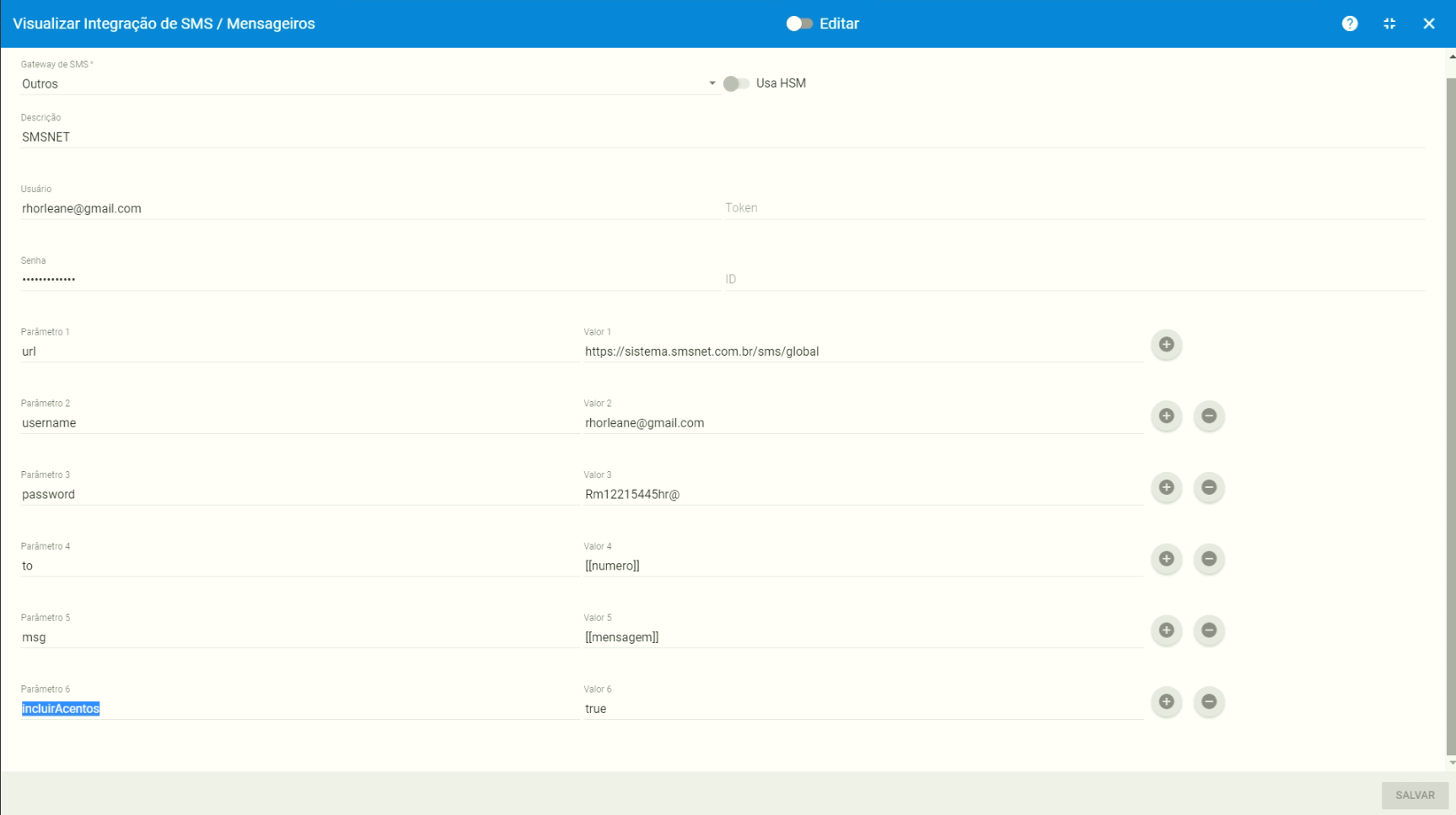Close the SMS integration dialog
The height and width of the screenshot is (815, 1456).
click(1428, 24)
